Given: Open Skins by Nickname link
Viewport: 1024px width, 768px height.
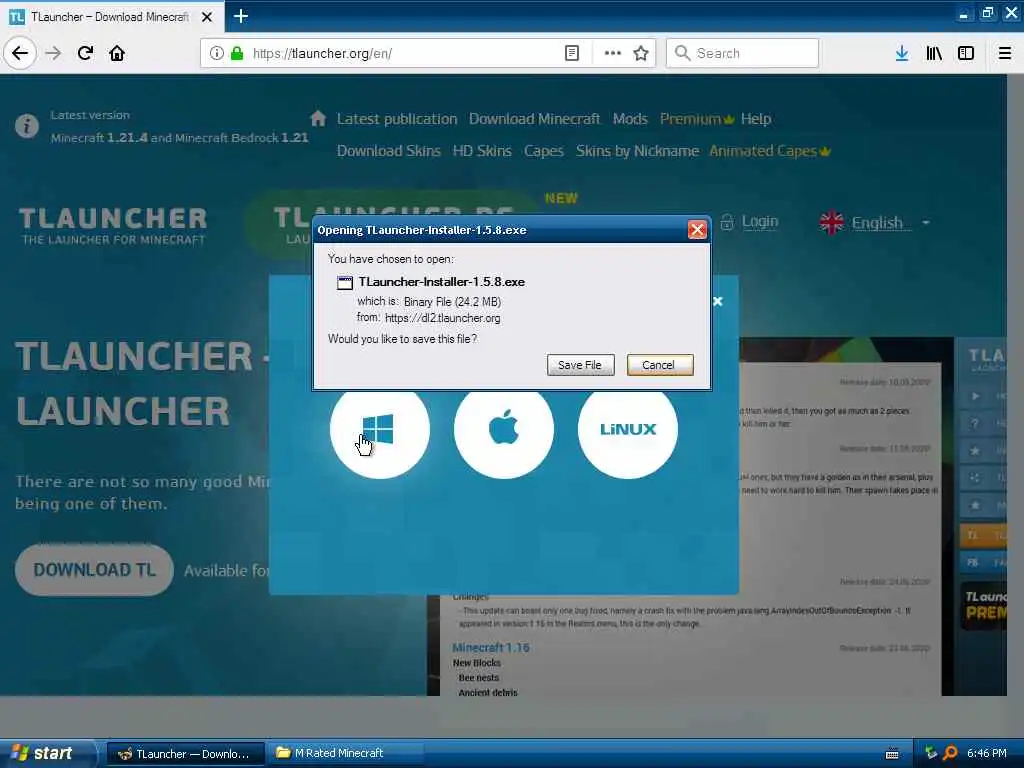Looking at the screenshot, I should click(x=637, y=151).
